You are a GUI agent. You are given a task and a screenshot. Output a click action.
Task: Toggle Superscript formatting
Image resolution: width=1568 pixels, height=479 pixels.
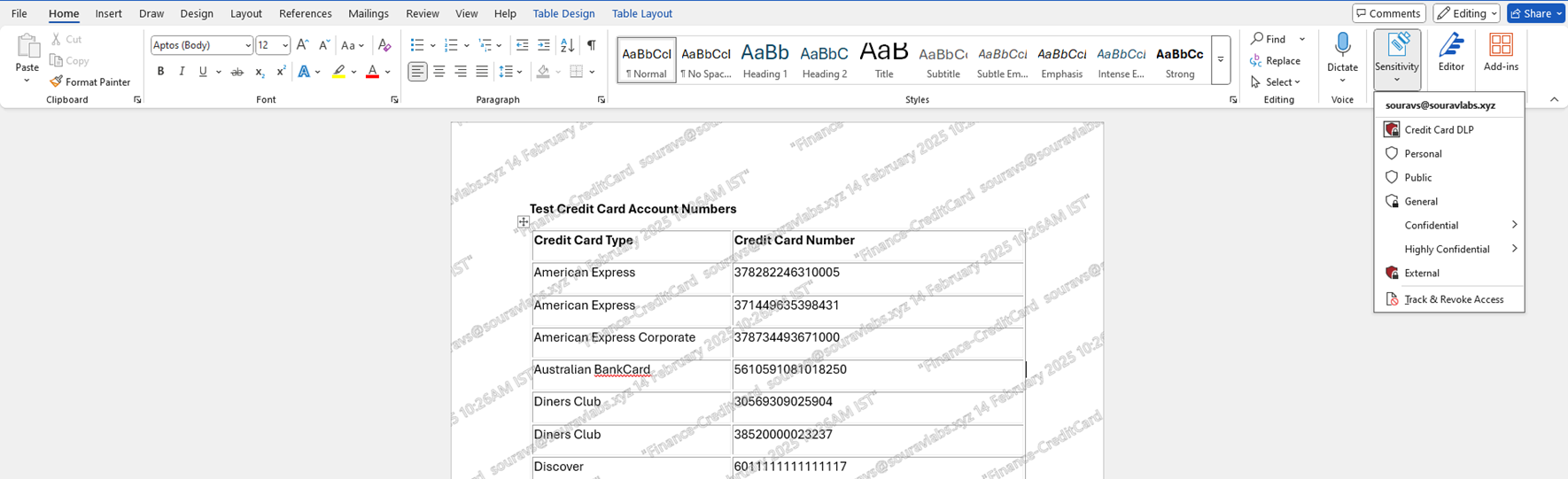281,72
